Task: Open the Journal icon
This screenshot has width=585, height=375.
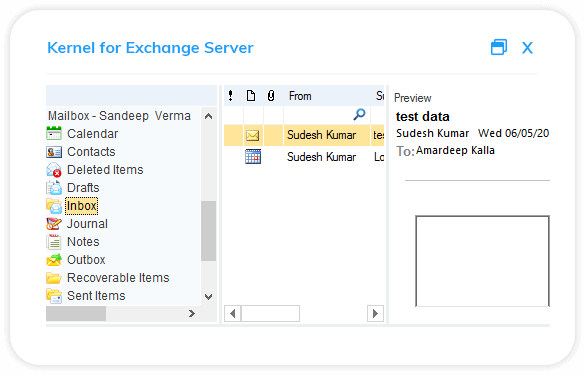Action: [x=54, y=224]
